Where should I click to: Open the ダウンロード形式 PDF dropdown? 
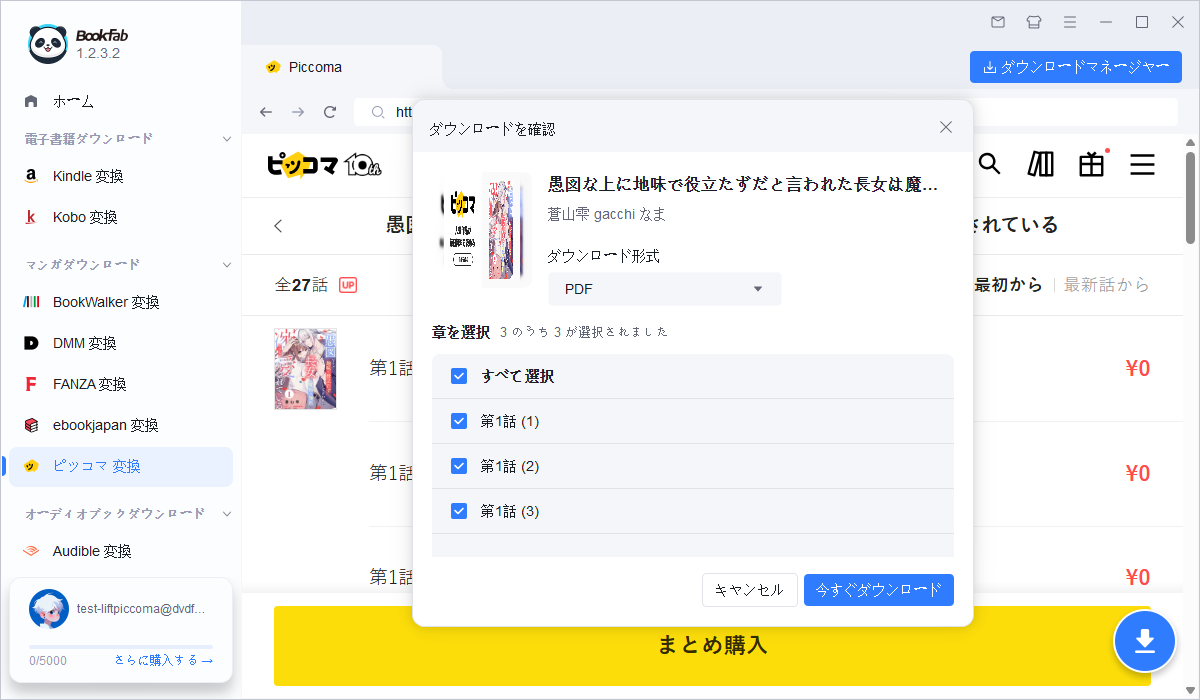(x=664, y=289)
